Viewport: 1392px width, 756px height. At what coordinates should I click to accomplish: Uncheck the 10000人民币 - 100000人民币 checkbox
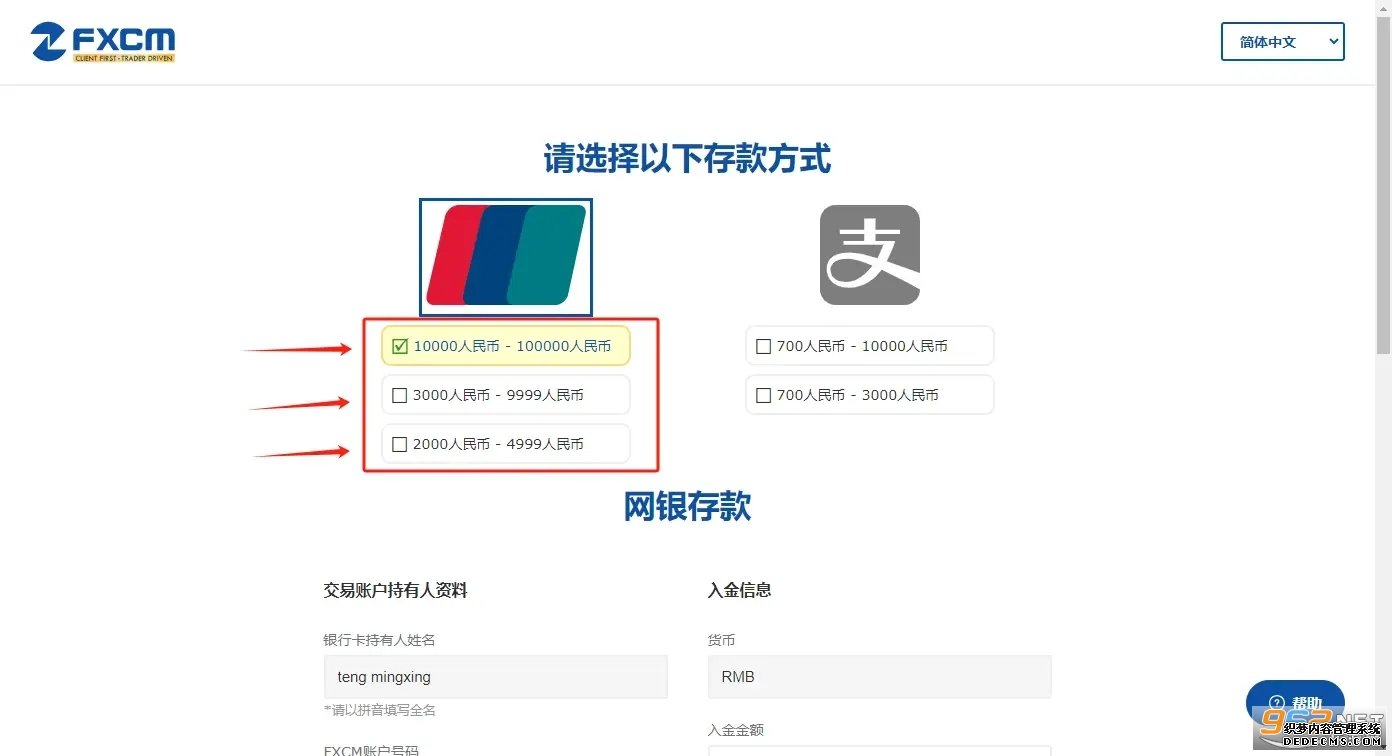[400, 346]
